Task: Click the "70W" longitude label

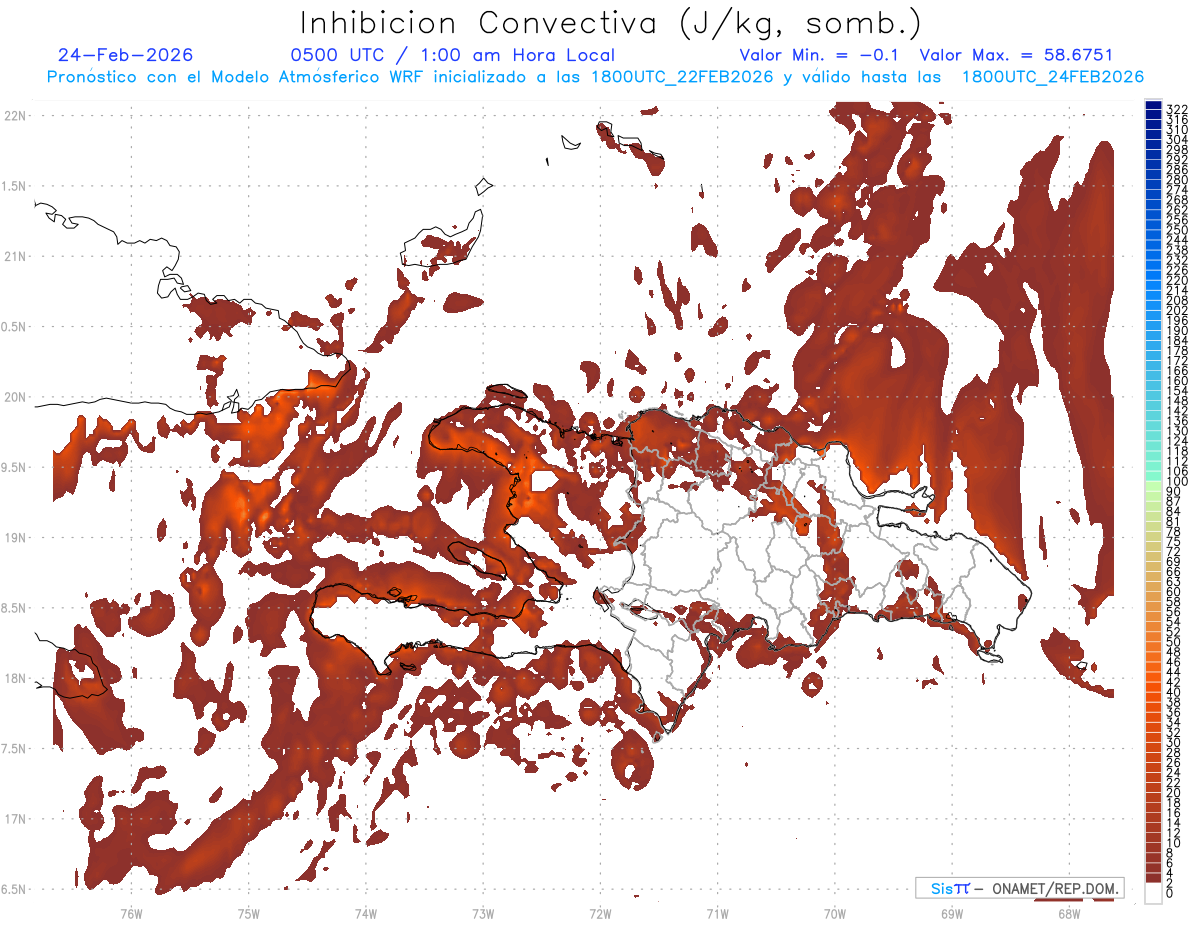Action: tap(835, 913)
